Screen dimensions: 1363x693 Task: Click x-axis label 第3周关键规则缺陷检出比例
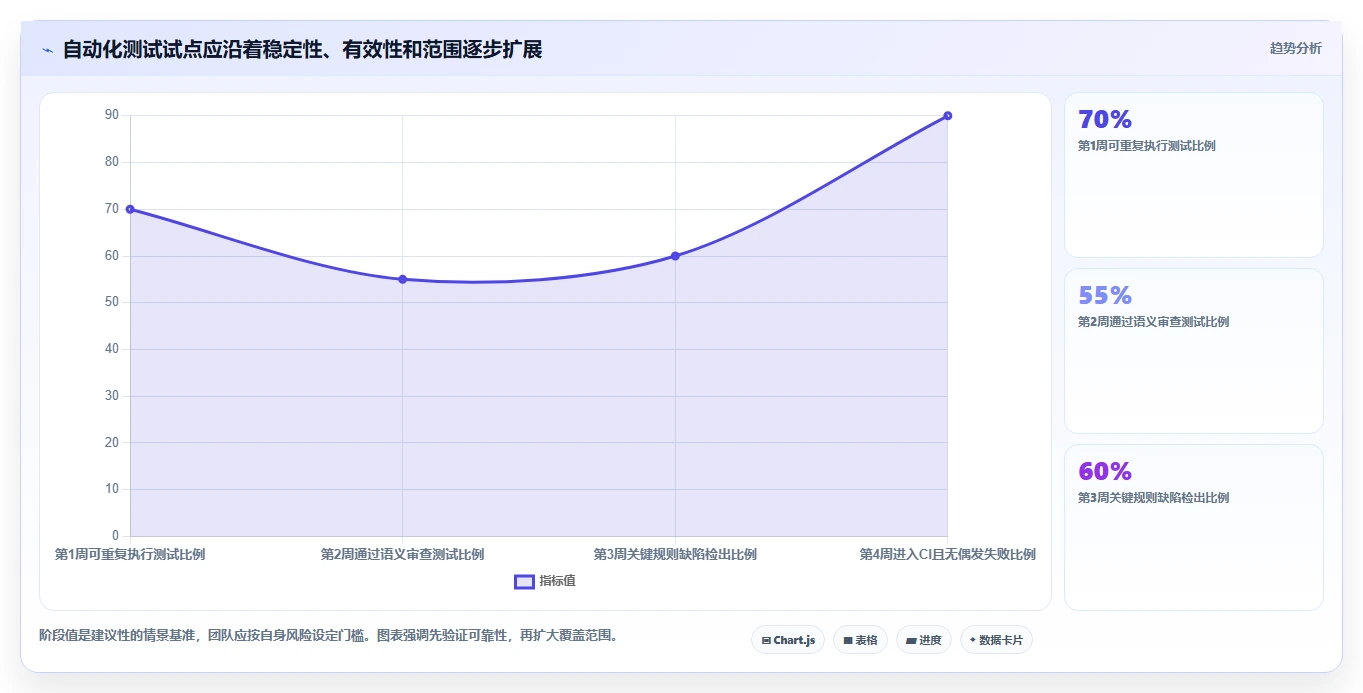pos(675,554)
